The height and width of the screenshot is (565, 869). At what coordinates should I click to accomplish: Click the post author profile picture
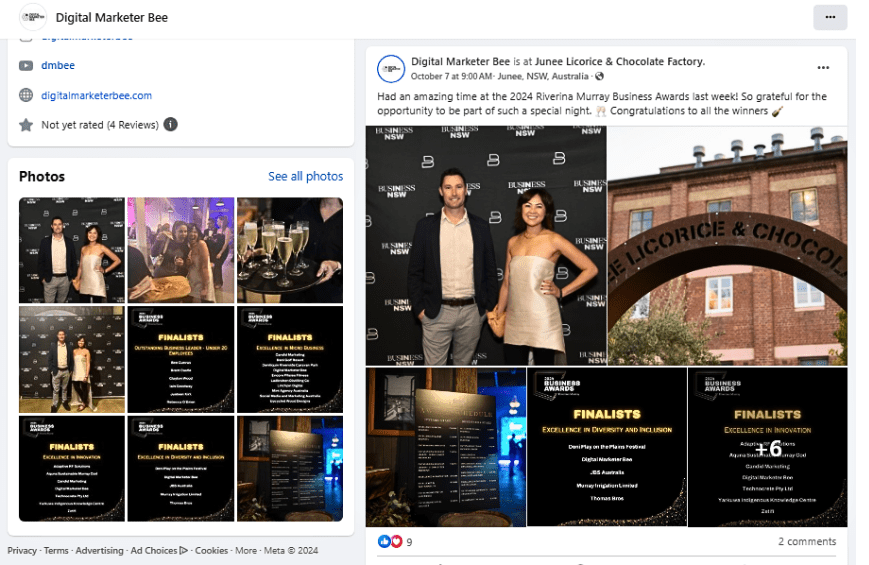point(391,68)
